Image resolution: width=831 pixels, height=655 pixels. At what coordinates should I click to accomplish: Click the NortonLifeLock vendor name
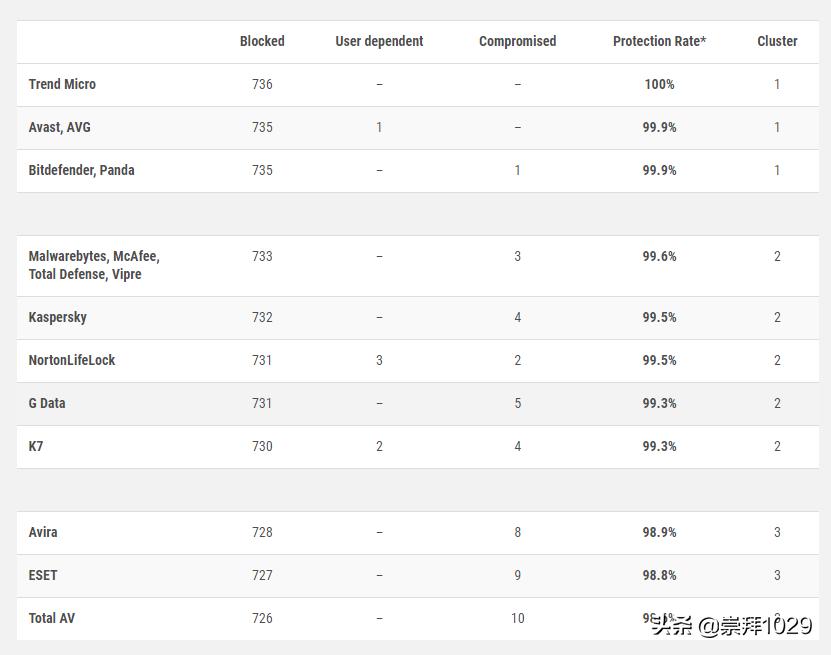point(72,360)
